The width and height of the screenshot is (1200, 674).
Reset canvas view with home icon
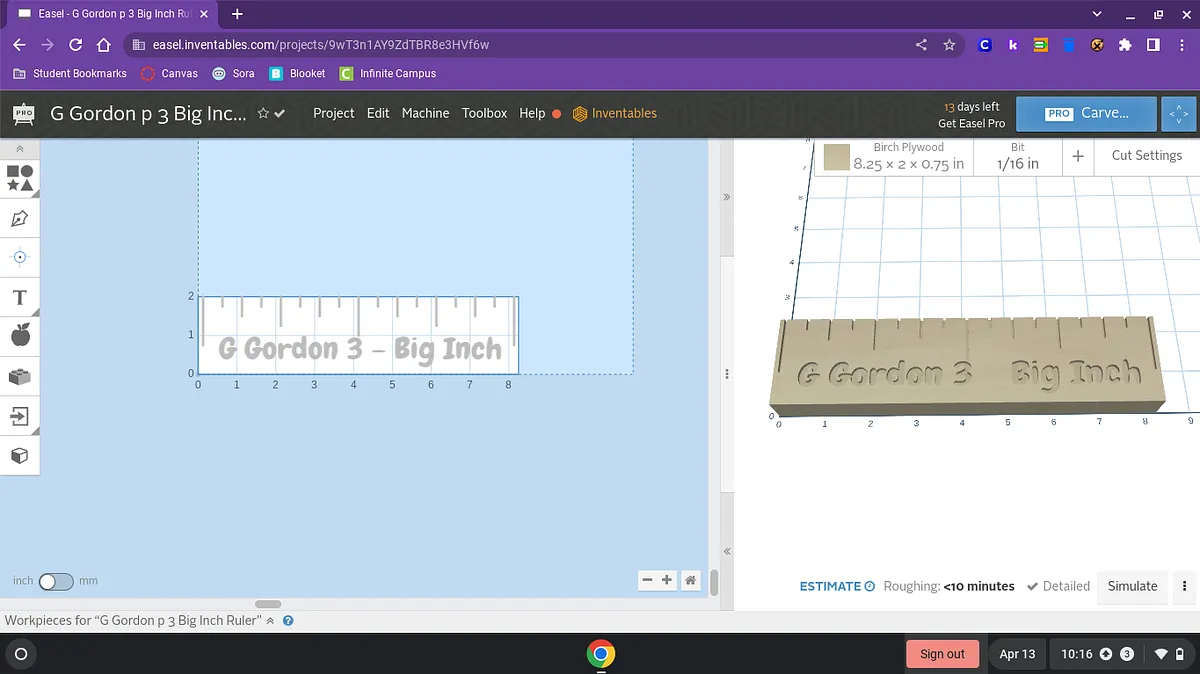[x=690, y=580]
